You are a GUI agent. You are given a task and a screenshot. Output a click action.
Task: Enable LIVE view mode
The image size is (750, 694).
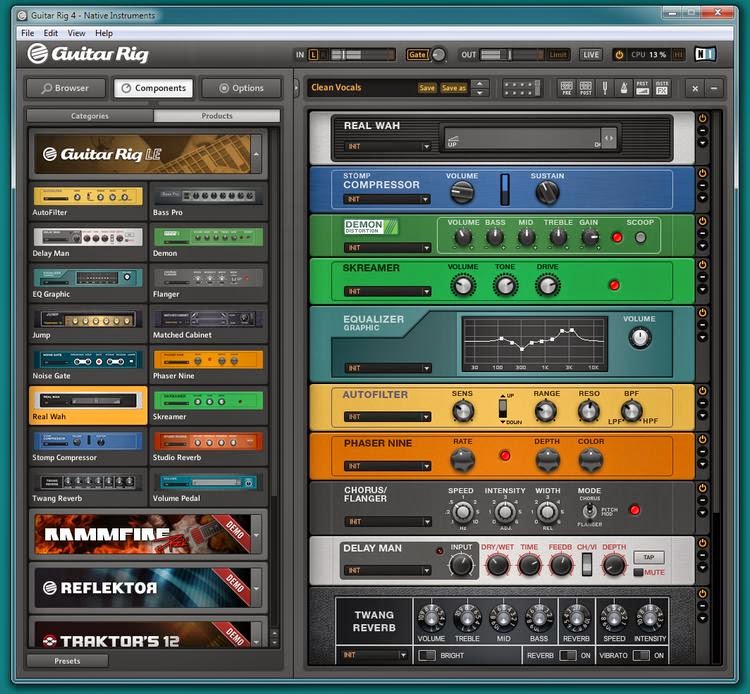591,55
